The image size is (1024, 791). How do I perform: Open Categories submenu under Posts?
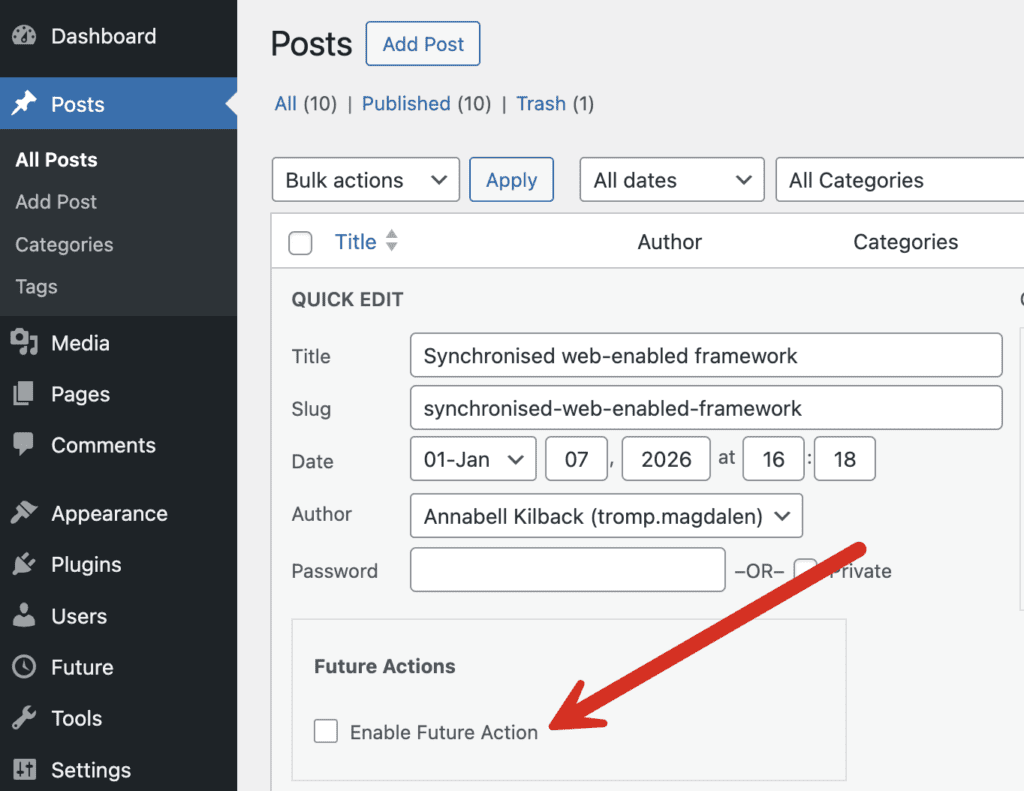(x=64, y=245)
